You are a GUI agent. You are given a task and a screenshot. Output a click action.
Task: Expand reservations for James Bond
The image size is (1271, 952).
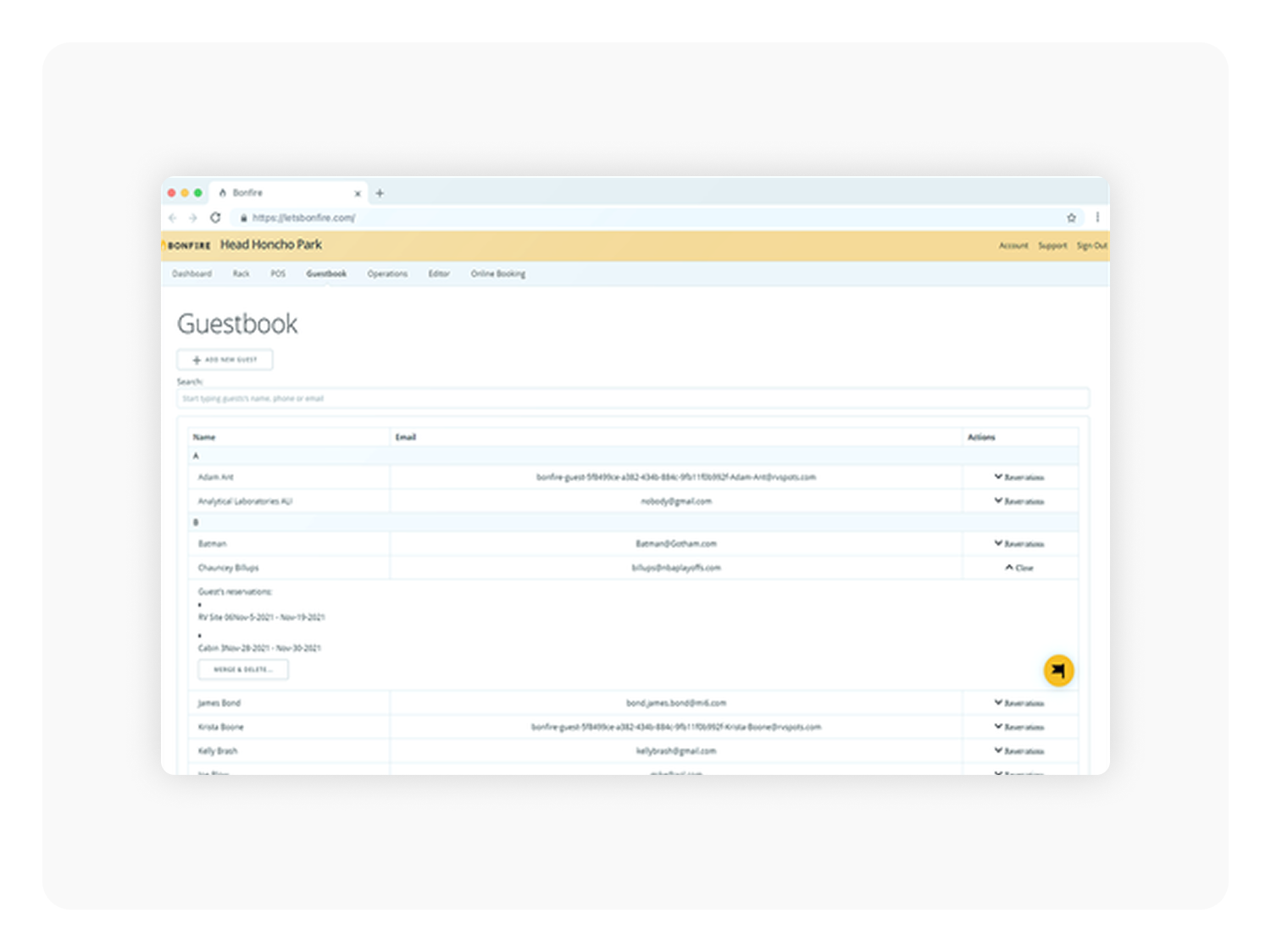[x=1019, y=703]
